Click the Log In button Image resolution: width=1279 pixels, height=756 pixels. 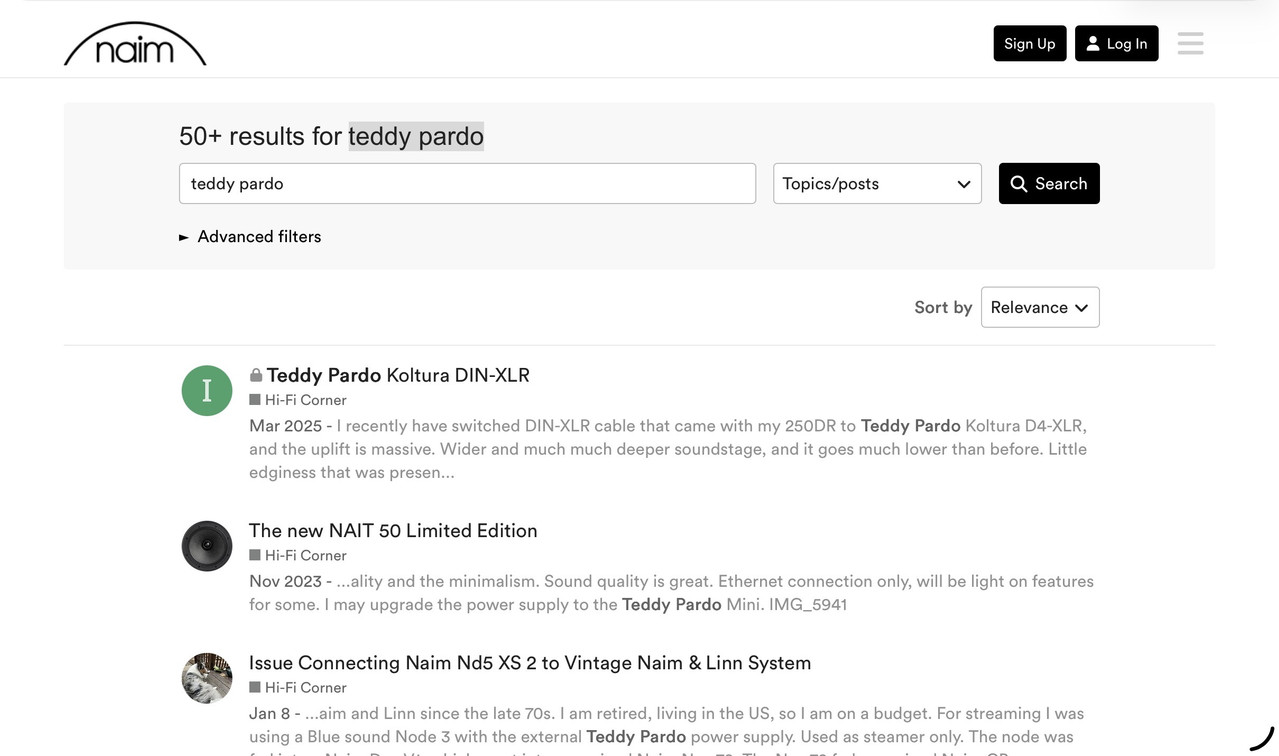pos(1116,43)
